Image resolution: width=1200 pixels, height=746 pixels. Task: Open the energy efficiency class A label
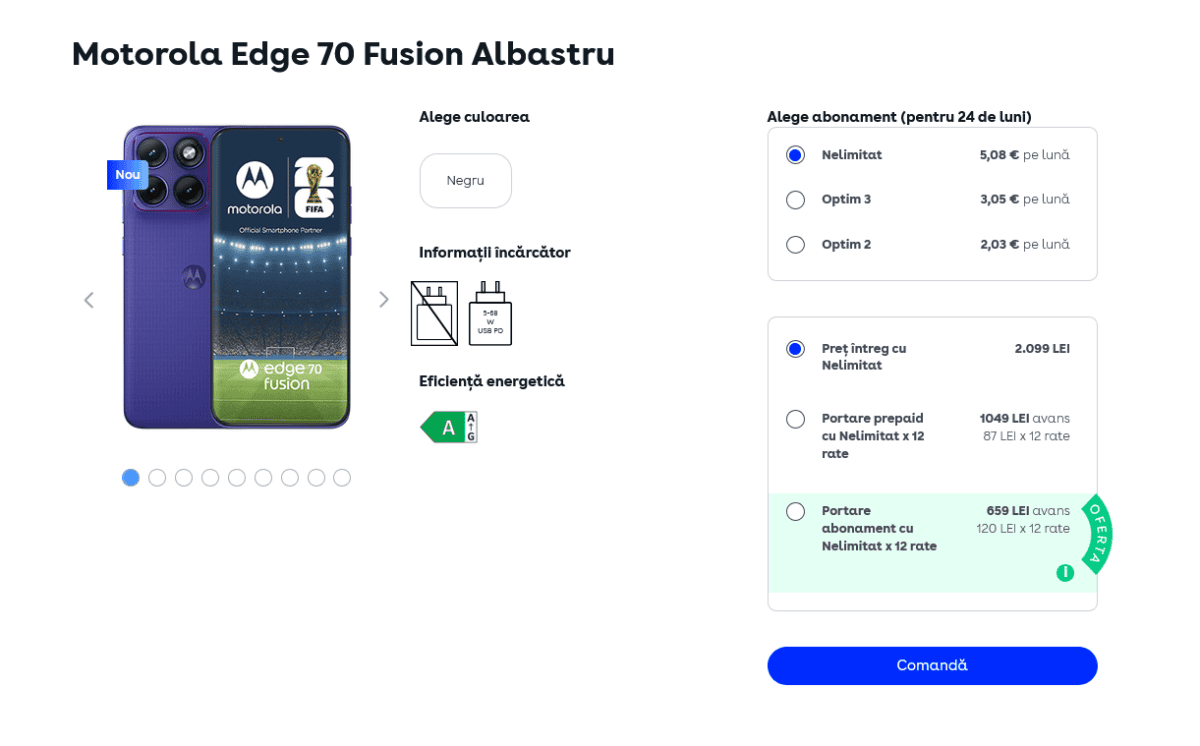coord(448,427)
